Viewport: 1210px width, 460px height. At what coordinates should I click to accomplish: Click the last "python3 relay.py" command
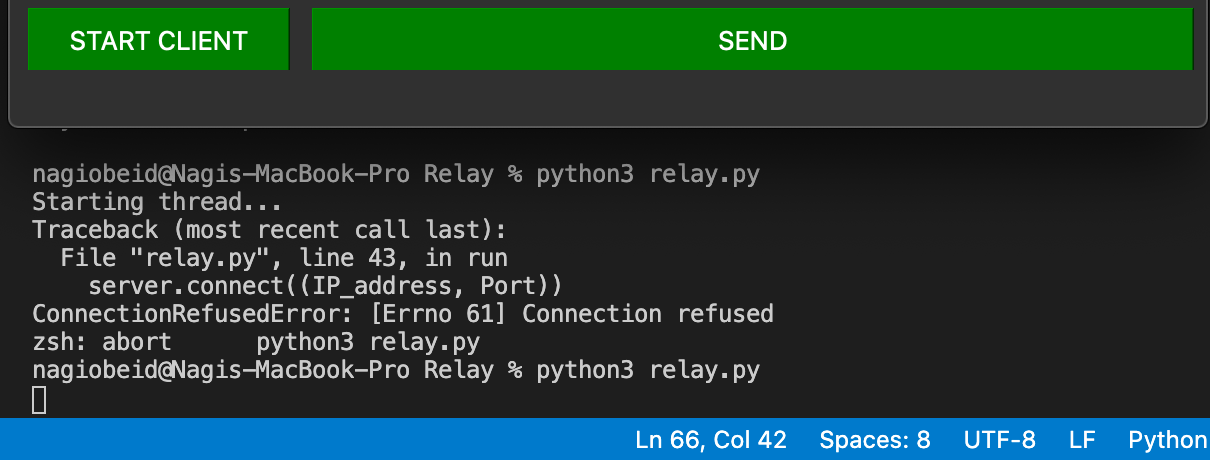[x=648, y=371]
